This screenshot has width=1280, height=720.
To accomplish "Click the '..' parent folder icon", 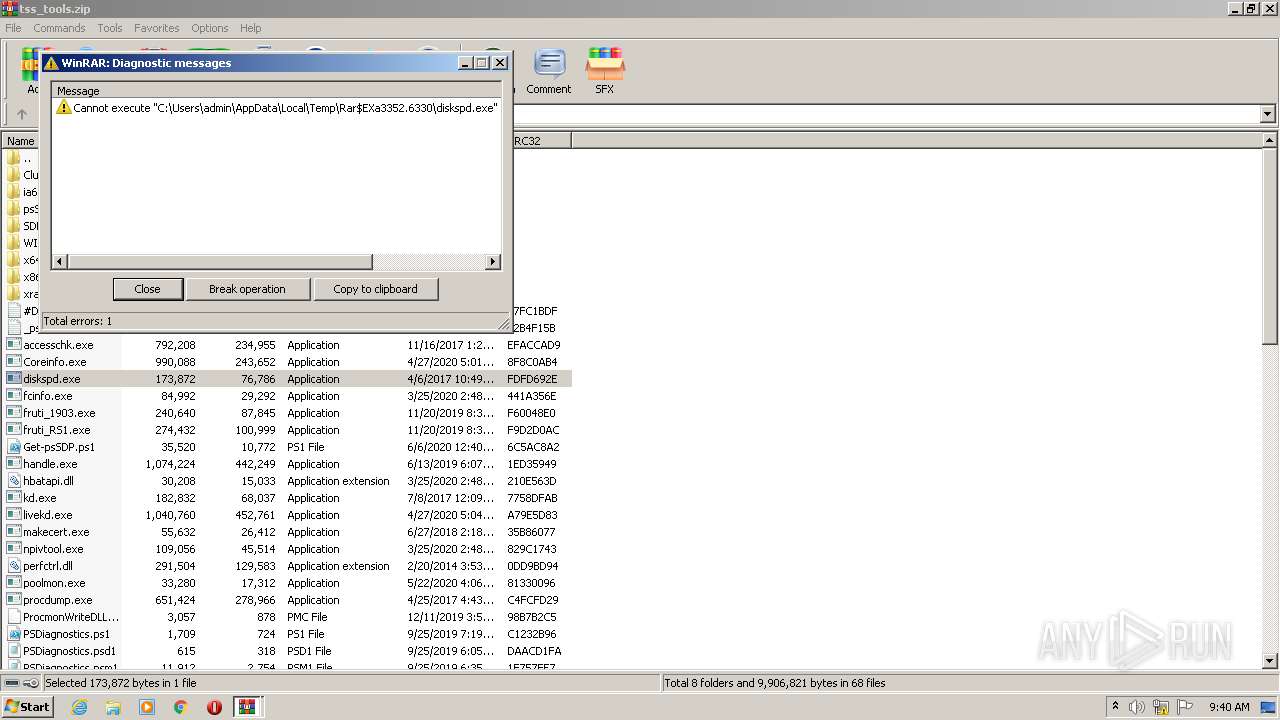I will [14, 158].
